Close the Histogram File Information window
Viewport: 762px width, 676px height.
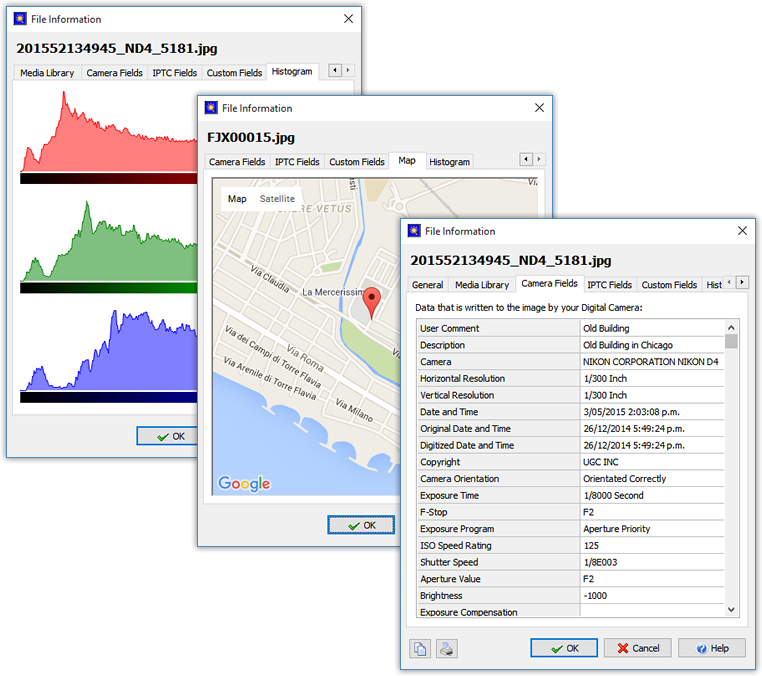pos(348,19)
